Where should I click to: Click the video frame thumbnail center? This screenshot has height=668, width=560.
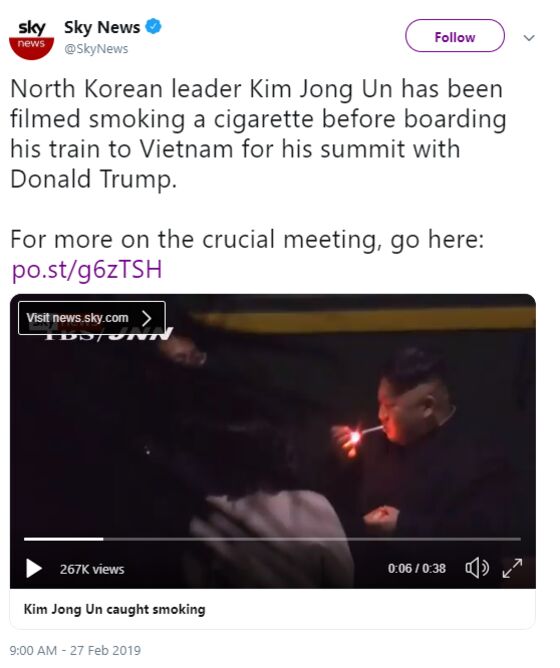273,441
